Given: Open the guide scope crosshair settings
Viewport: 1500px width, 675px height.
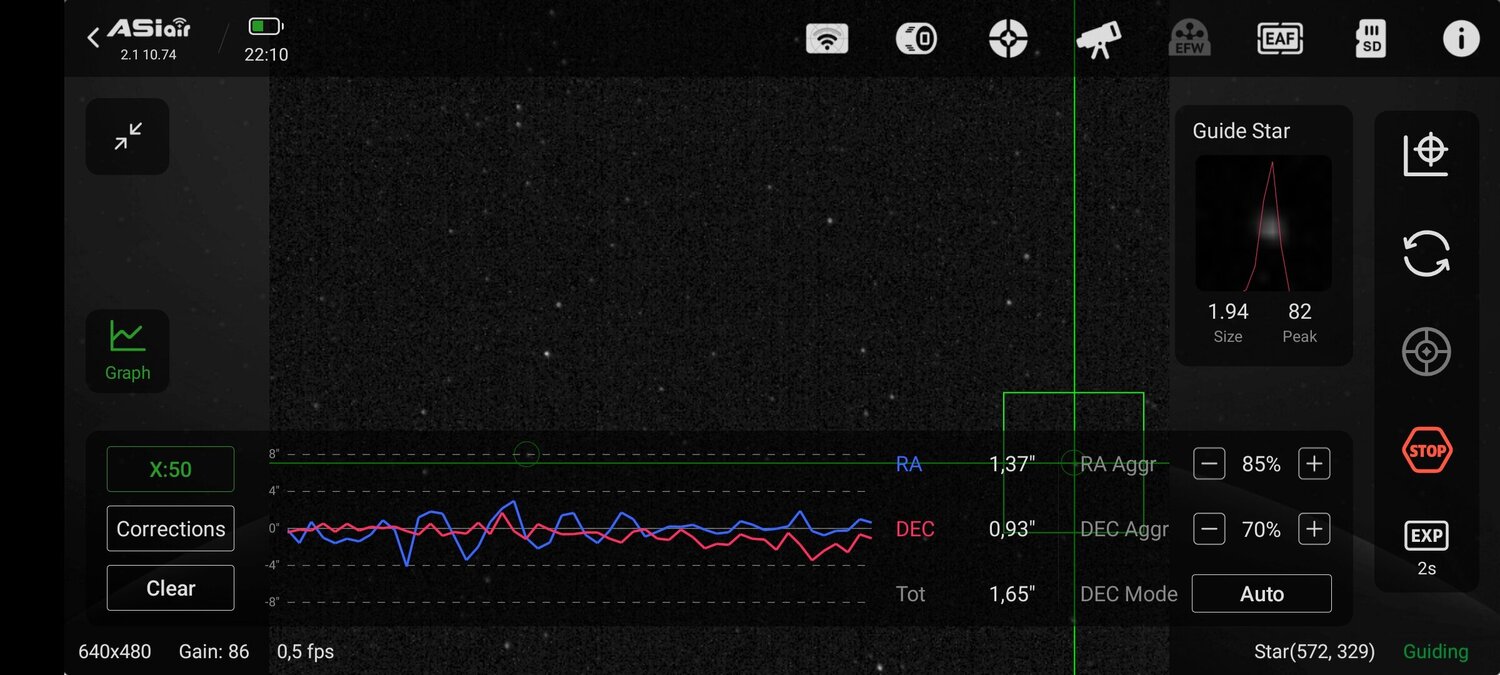Looking at the screenshot, I should (1008, 39).
